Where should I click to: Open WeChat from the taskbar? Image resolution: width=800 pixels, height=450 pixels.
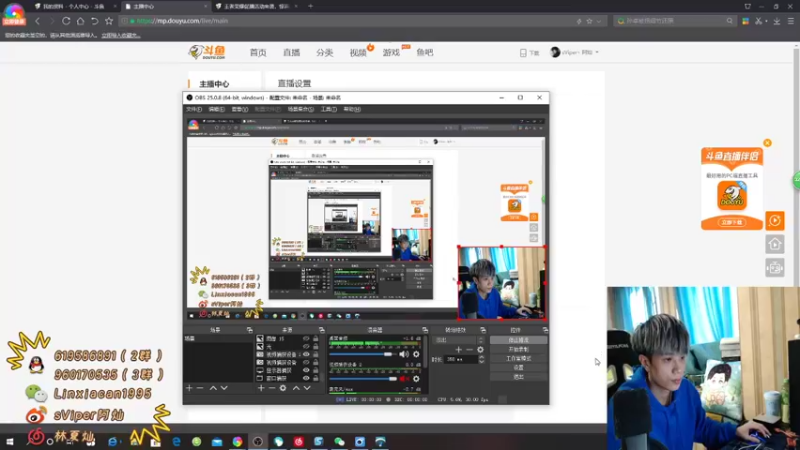click(x=339, y=441)
